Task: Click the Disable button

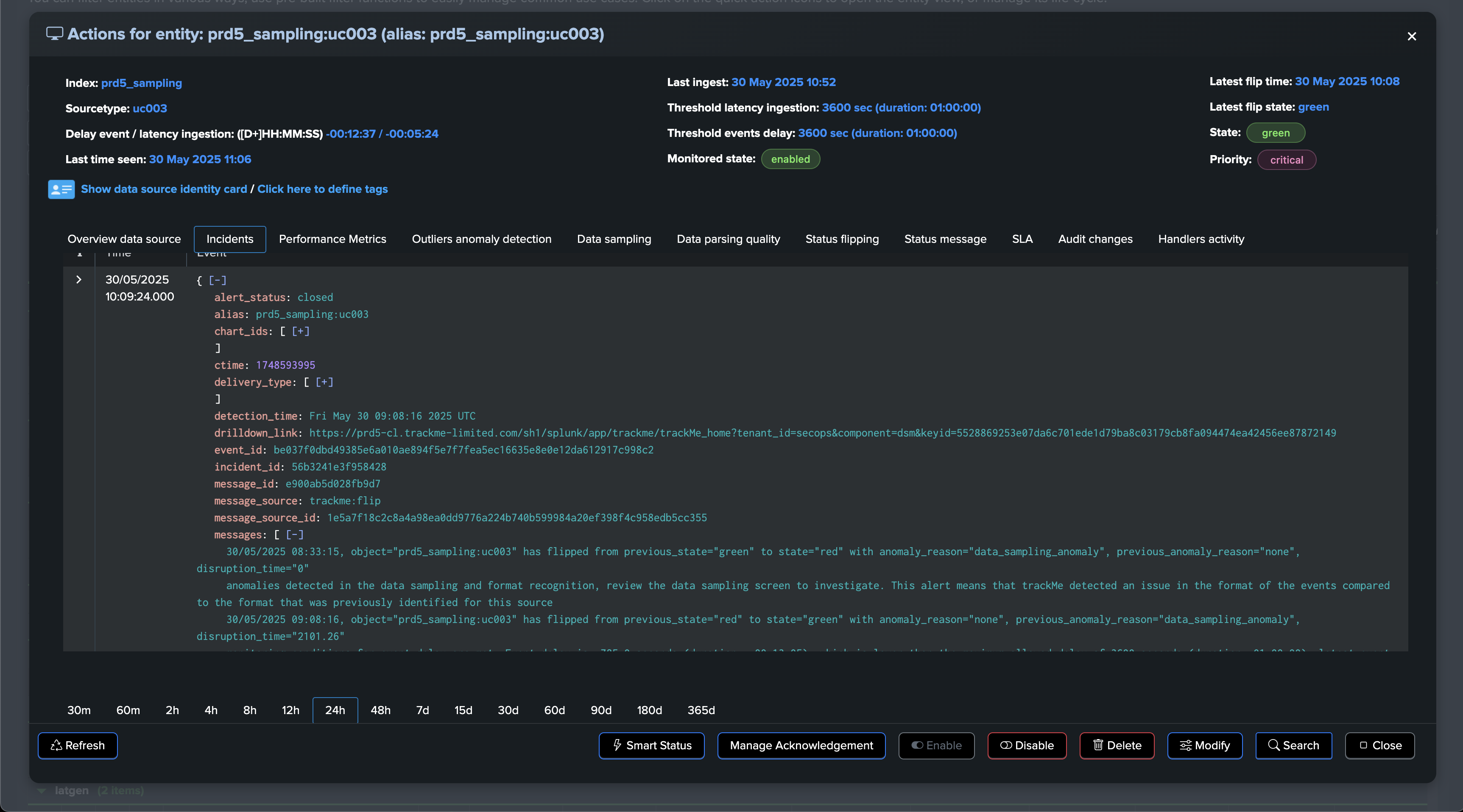Action: tap(1027, 745)
